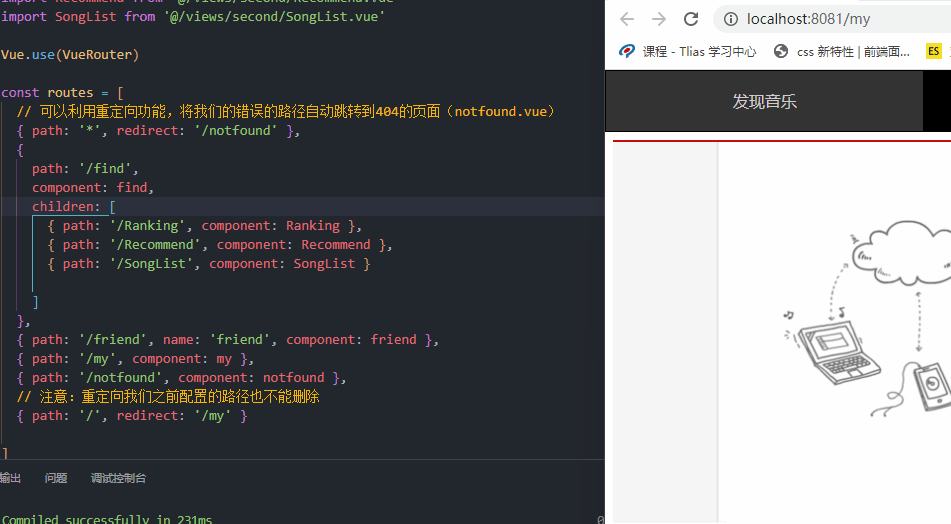Viewport: 951px width, 524px height.
Task: Click the 'const routes = [' line
Action: tap(62, 93)
